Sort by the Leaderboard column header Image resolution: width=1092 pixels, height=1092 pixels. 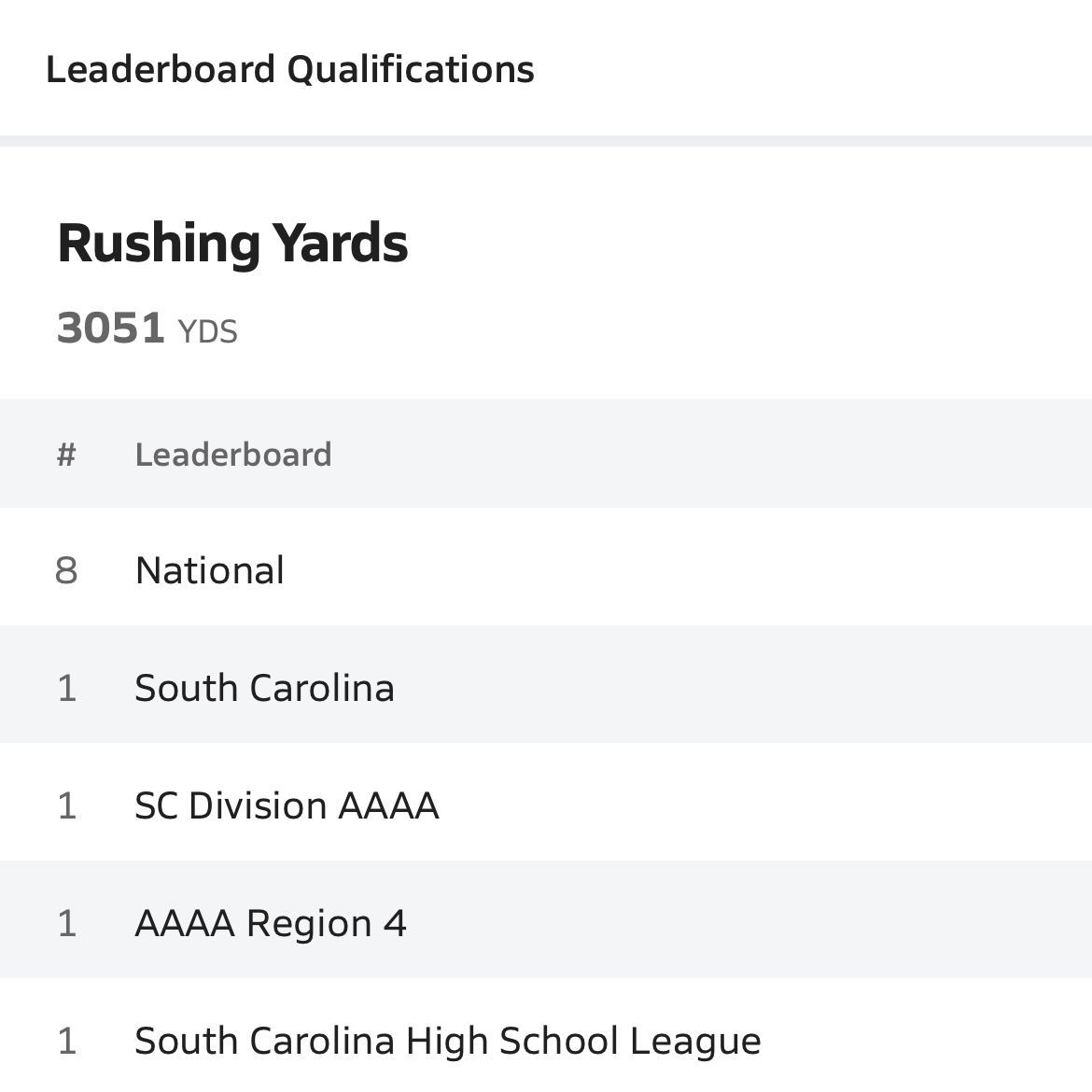(x=233, y=455)
